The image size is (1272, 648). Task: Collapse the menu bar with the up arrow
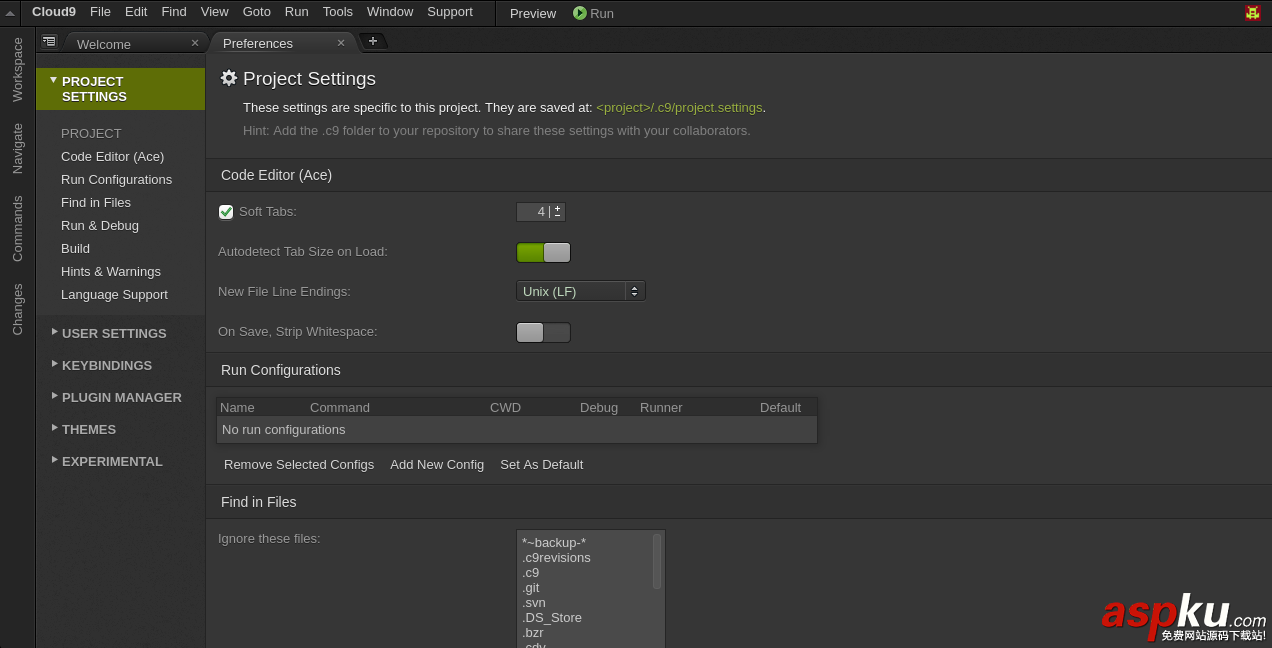(10, 13)
